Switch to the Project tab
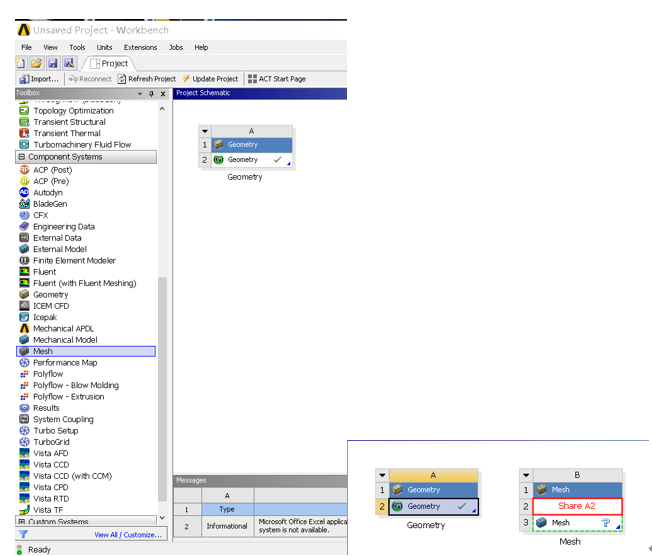The width and height of the screenshot is (652, 556). click(x=109, y=64)
